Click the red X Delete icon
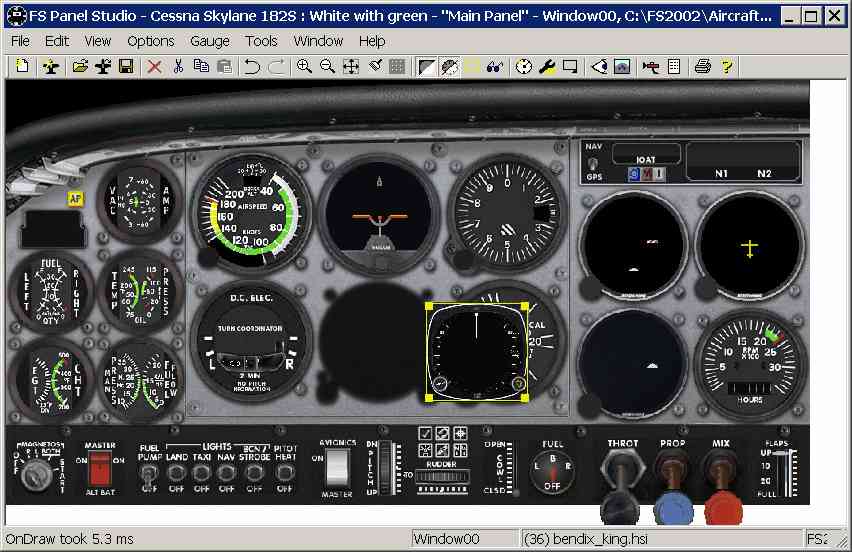 (155, 66)
